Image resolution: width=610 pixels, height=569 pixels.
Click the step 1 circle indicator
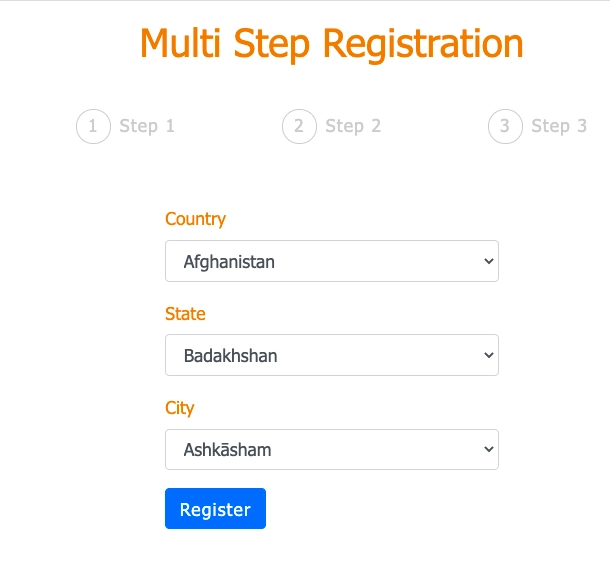tap(93, 126)
